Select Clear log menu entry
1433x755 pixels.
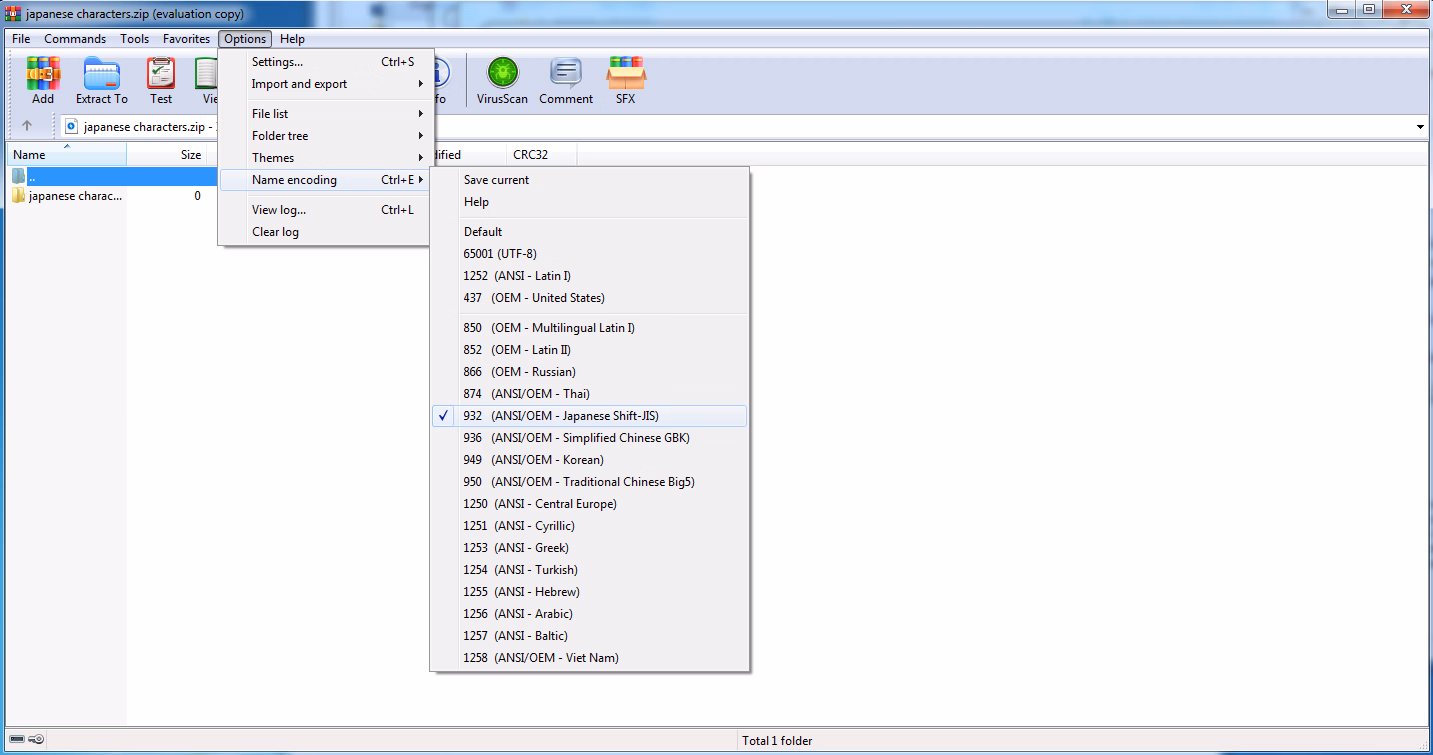326,232
